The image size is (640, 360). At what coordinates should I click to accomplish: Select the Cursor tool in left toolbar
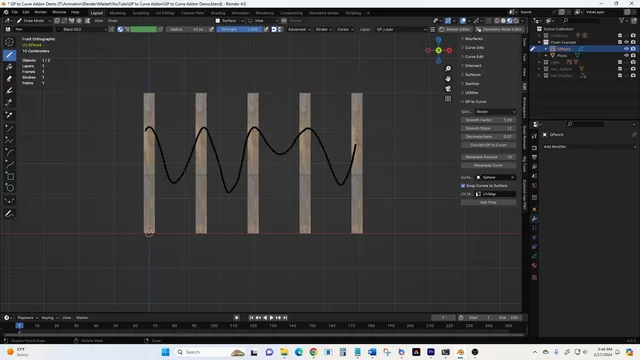[x=9, y=42]
